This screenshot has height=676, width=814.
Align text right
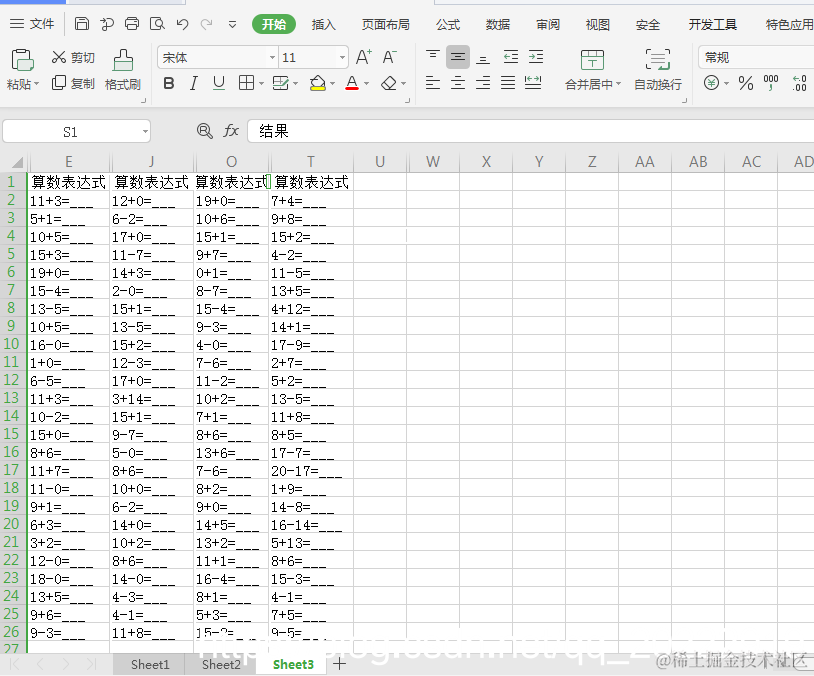coord(483,83)
